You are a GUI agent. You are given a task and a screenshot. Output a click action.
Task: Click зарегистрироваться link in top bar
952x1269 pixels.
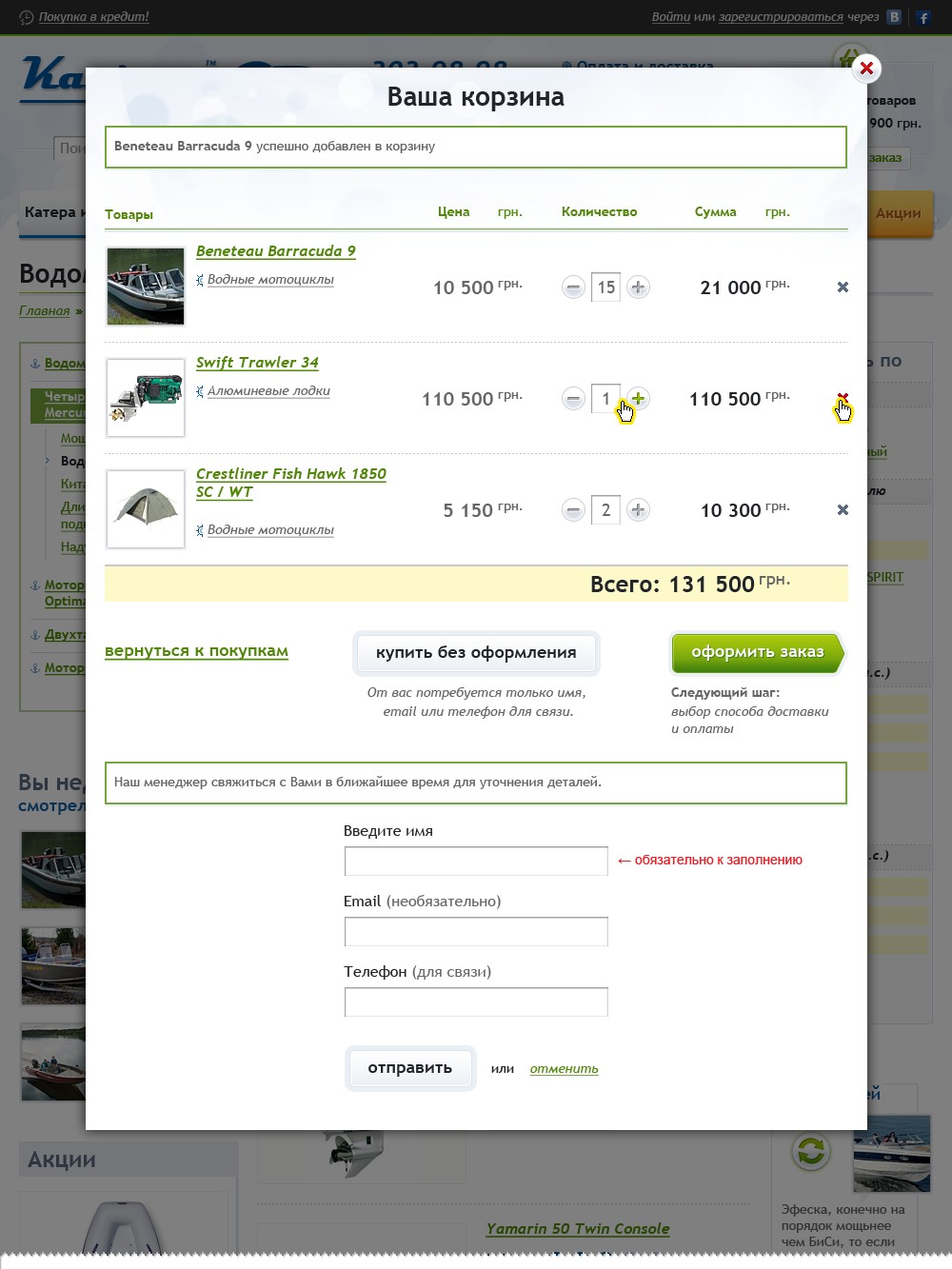pos(781,17)
